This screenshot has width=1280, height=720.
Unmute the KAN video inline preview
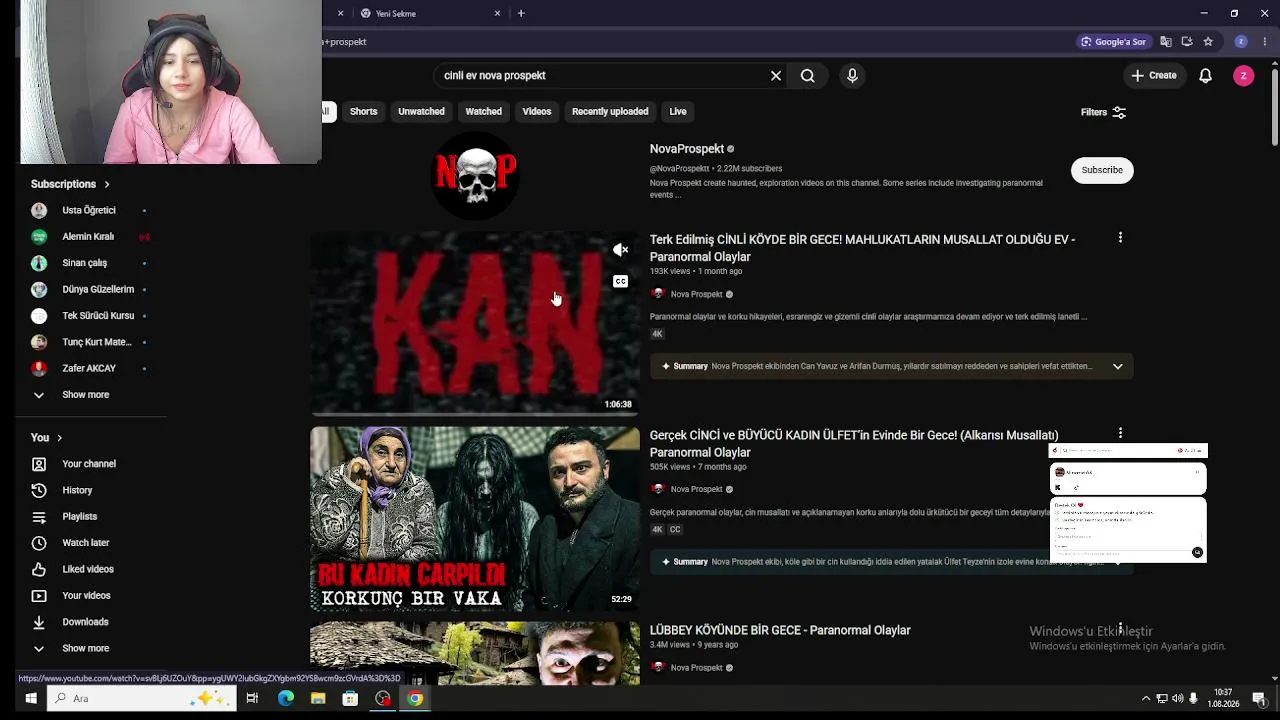tap(620, 250)
